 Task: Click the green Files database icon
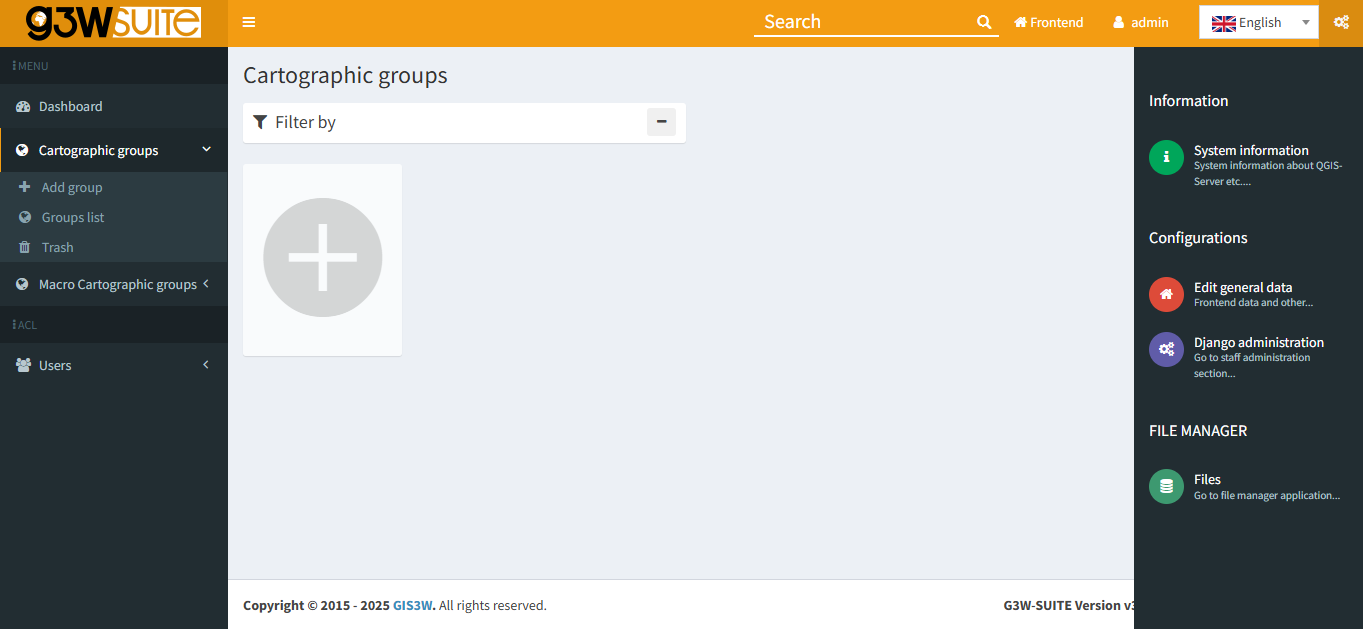pos(1166,486)
